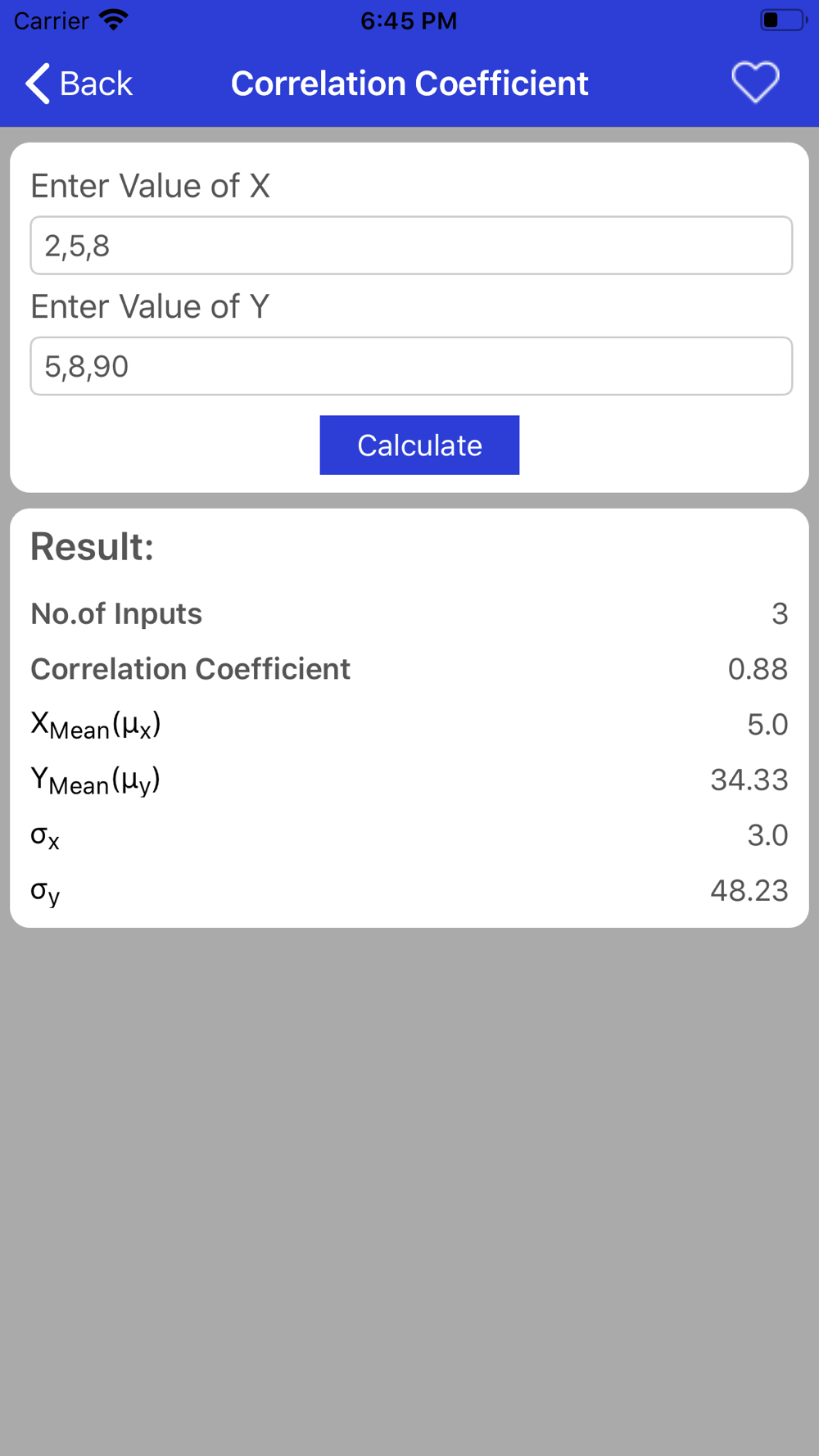Click the 'Enter Value of Y' label
Viewport: 819px width, 1456px height.
150,306
